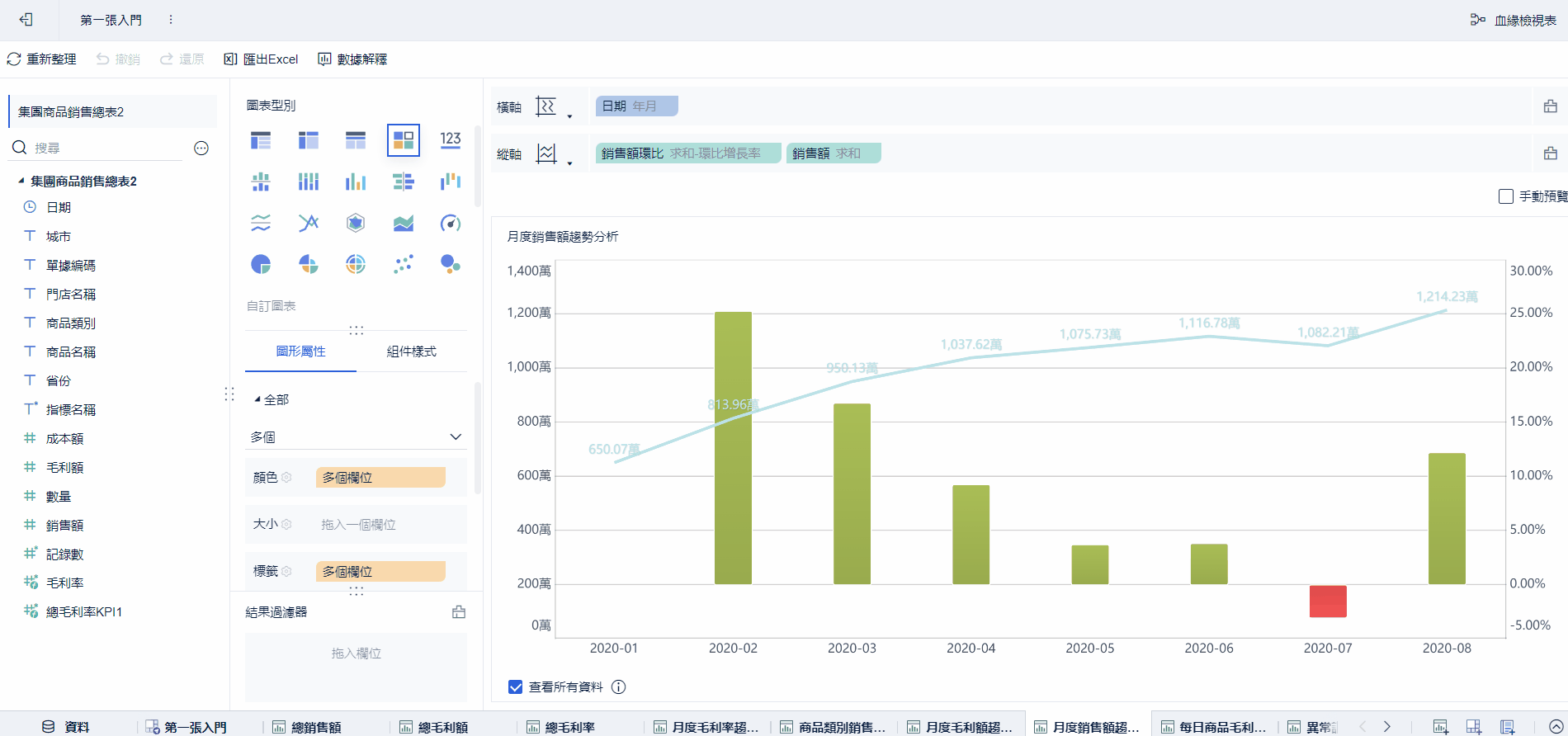Select the grouped table chart type icon
Image resolution: width=1568 pixels, height=736 pixels.
261,140
